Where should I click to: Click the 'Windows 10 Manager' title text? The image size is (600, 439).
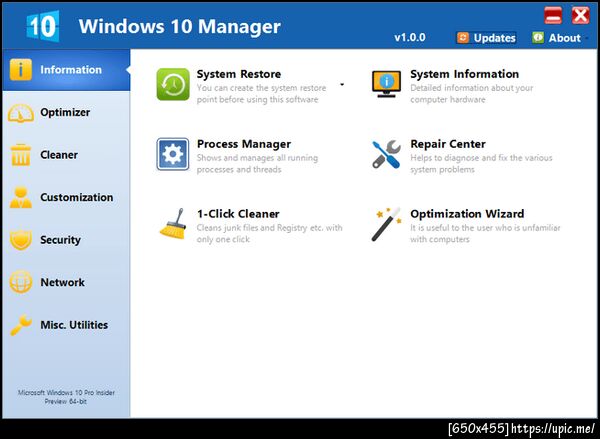coord(179,26)
